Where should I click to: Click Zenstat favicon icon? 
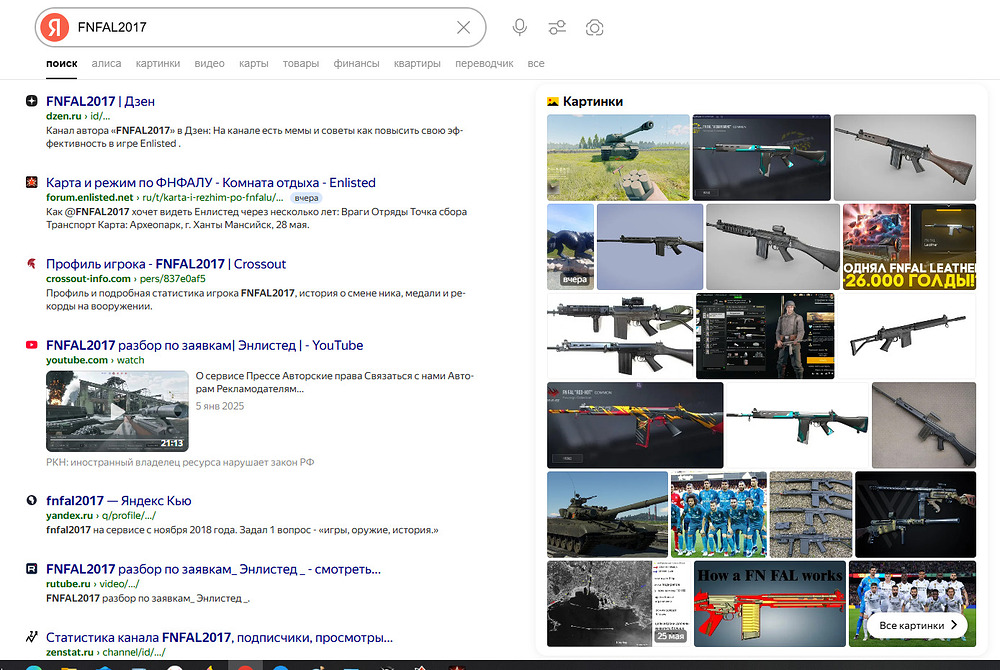point(31,637)
